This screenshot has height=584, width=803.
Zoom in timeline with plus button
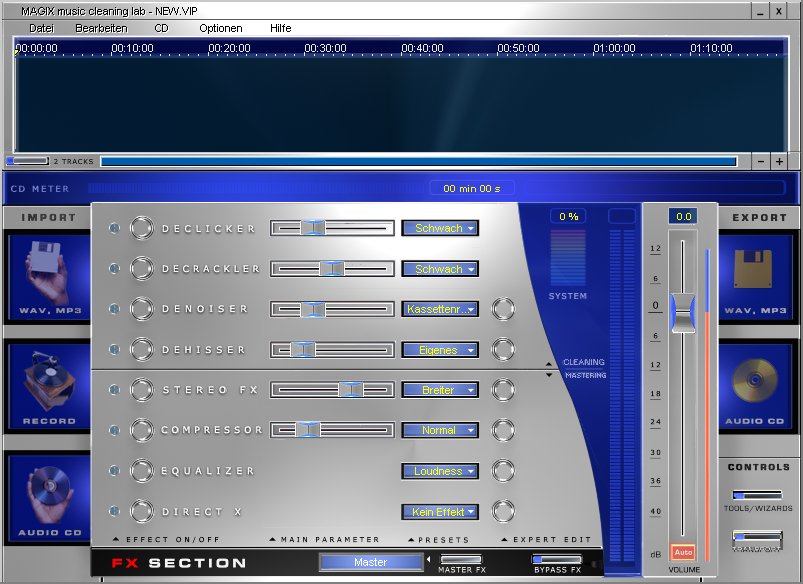[779, 161]
